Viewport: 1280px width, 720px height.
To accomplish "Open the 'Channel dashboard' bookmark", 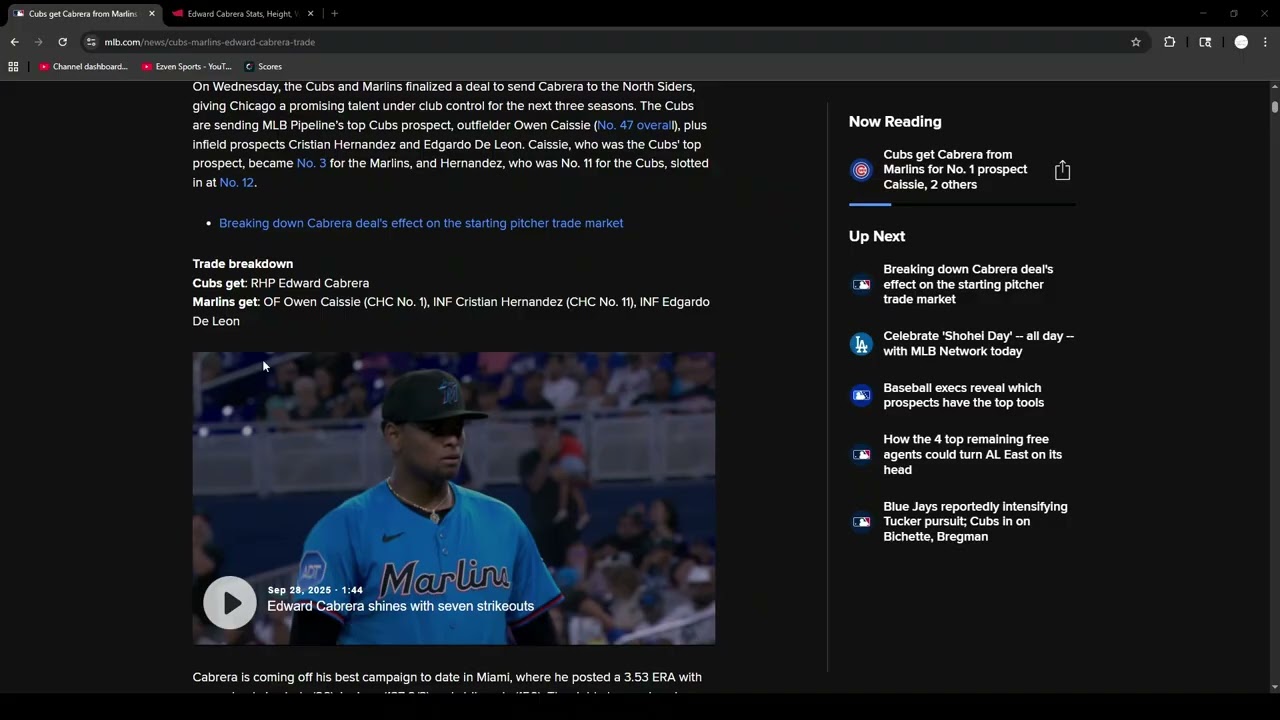I will (x=84, y=67).
